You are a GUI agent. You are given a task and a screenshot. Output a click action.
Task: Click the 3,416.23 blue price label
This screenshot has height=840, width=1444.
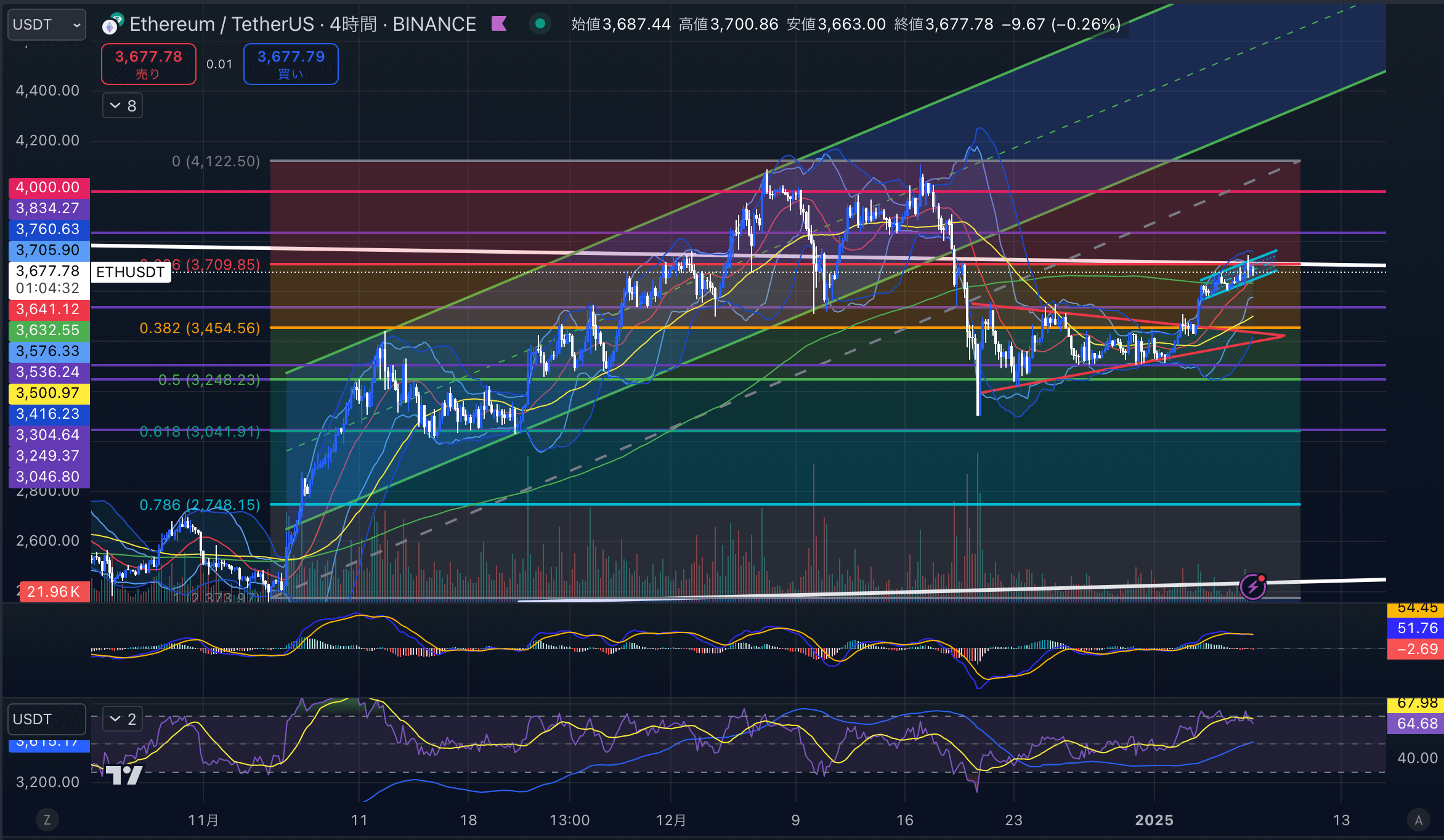49,414
